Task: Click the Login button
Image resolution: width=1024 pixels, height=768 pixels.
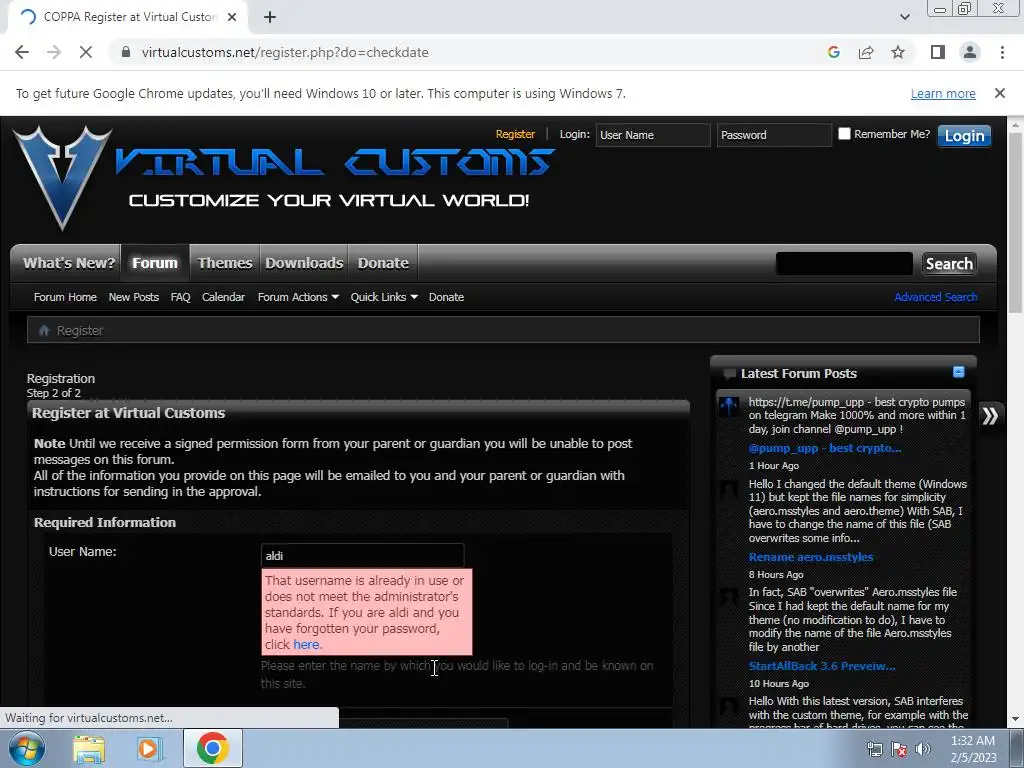Action: point(965,135)
